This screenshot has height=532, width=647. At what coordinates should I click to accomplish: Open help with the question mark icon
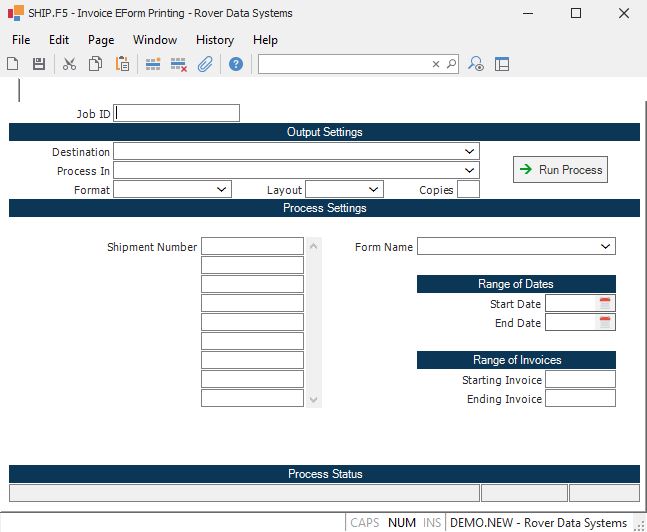[x=236, y=64]
